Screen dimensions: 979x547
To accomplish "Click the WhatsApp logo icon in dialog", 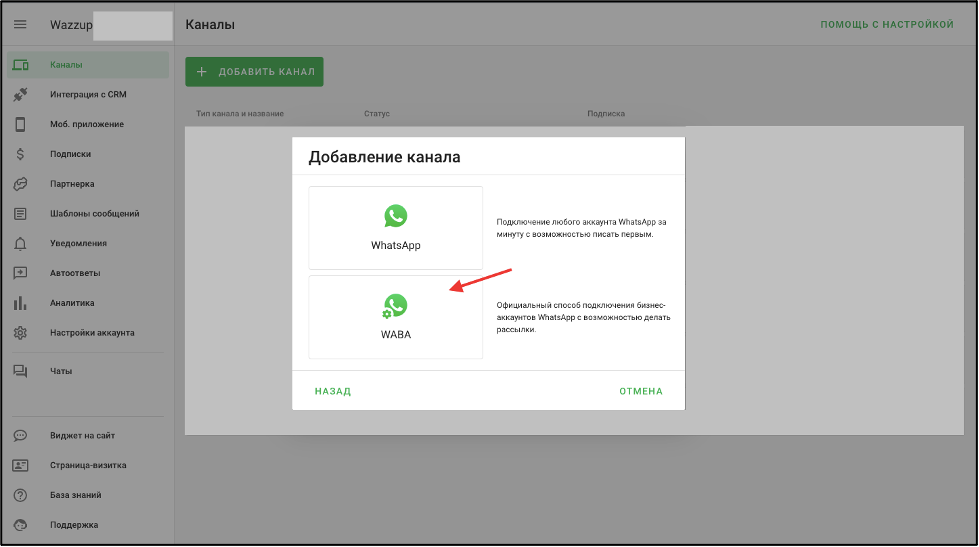I will point(395,216).
